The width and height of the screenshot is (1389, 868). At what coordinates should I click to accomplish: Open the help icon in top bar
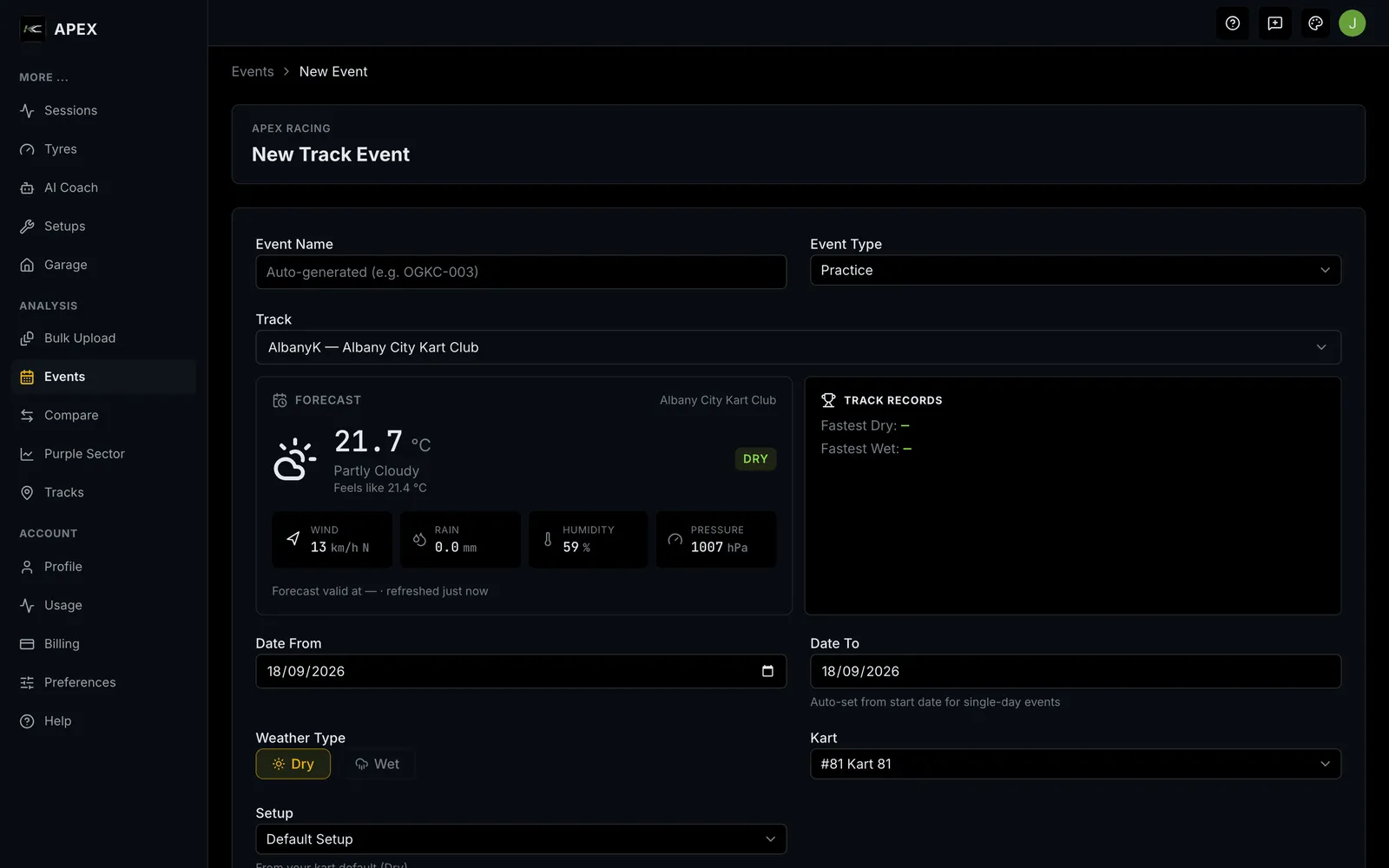click(1233, 23)
